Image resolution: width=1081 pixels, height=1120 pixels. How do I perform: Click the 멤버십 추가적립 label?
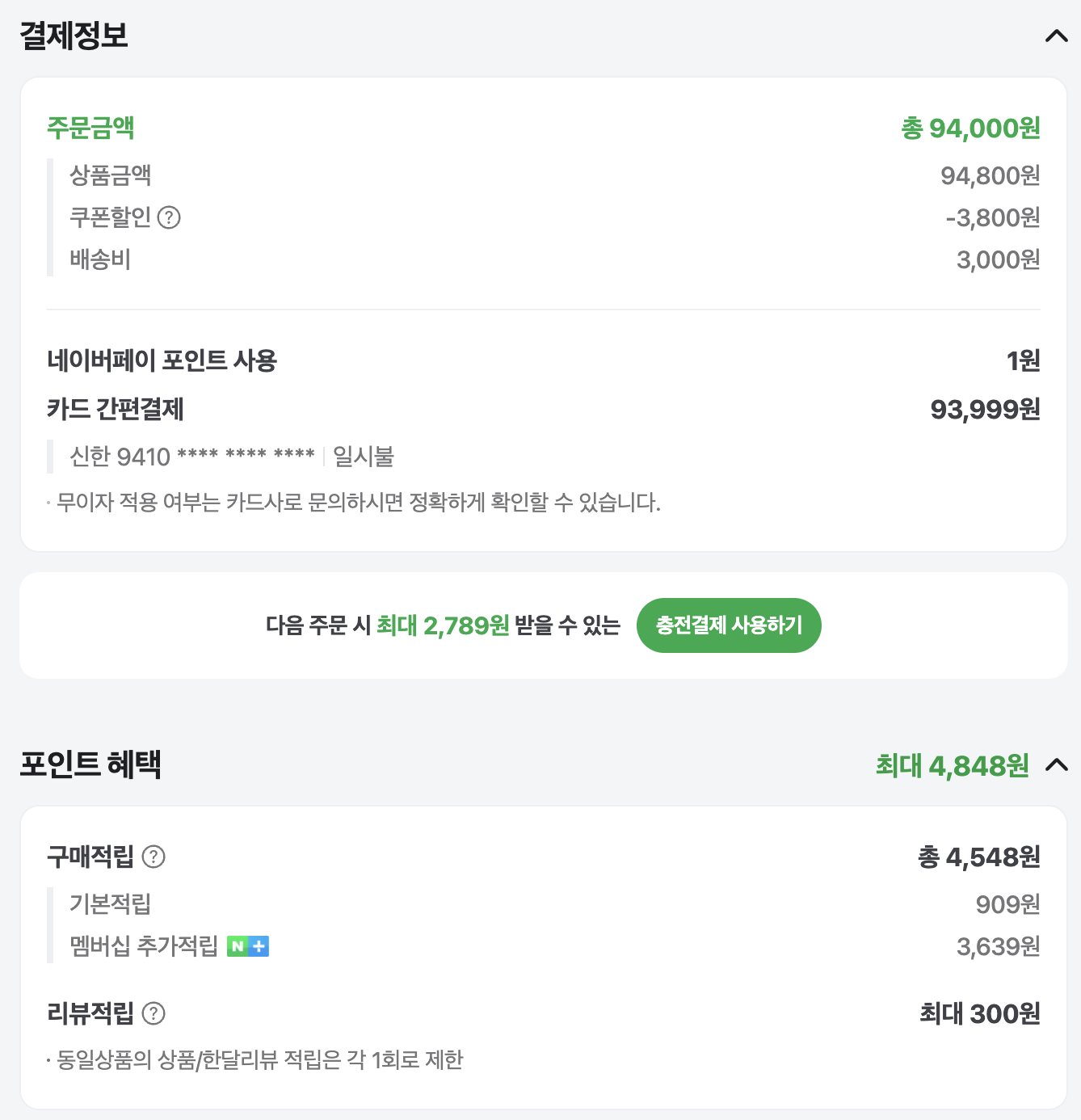[144, 946]
